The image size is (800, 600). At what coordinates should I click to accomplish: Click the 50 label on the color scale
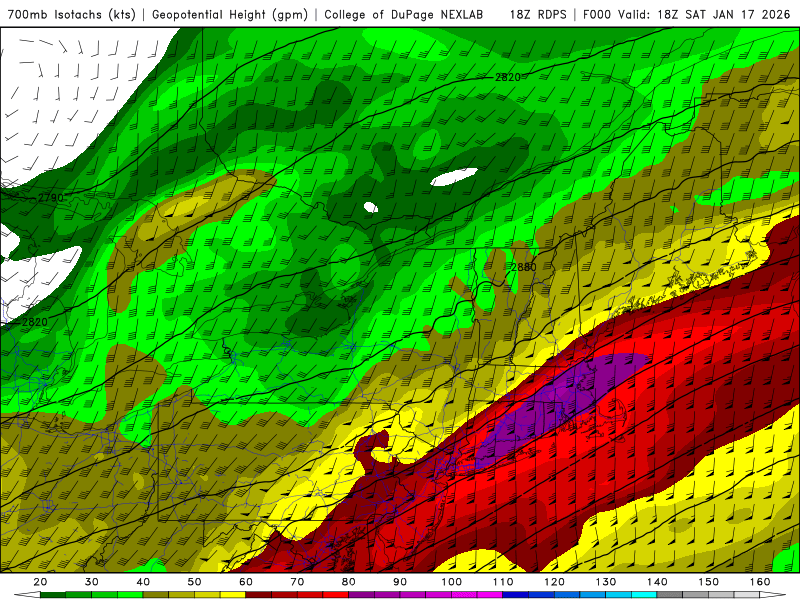coord(194,582)
